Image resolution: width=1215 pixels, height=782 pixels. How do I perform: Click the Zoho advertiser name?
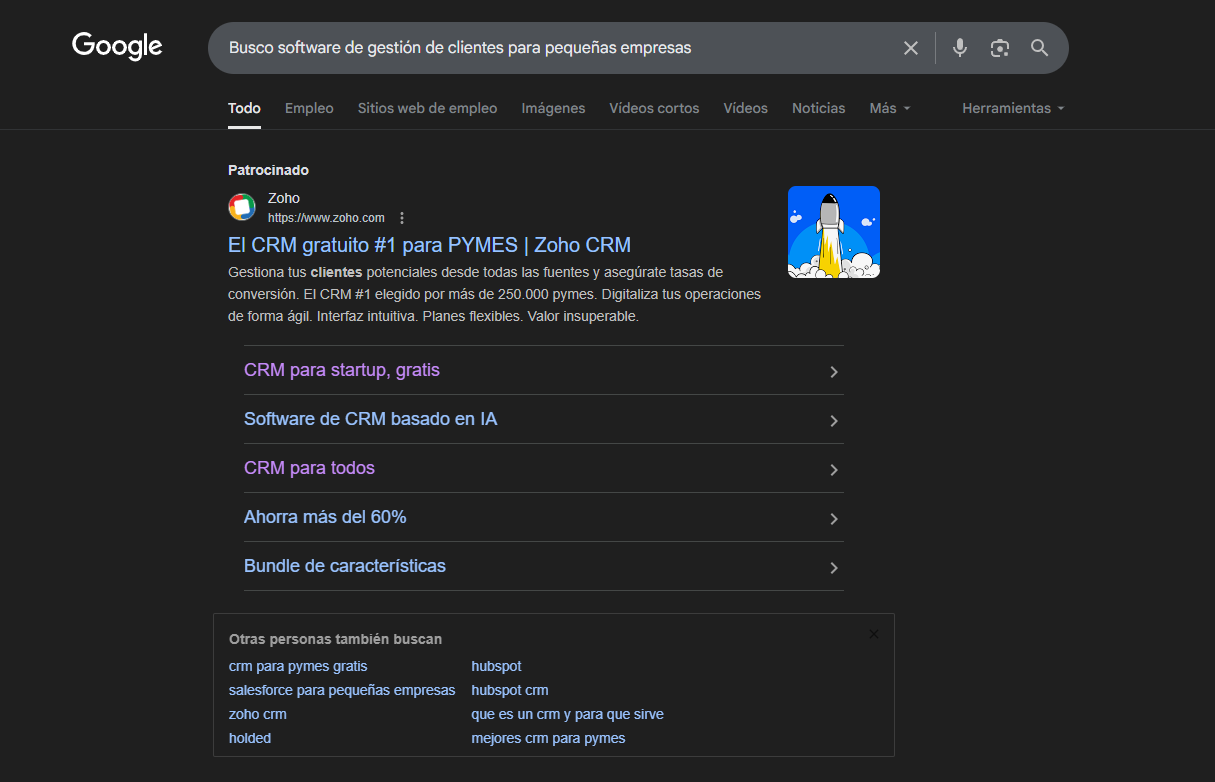click(284, 198)
